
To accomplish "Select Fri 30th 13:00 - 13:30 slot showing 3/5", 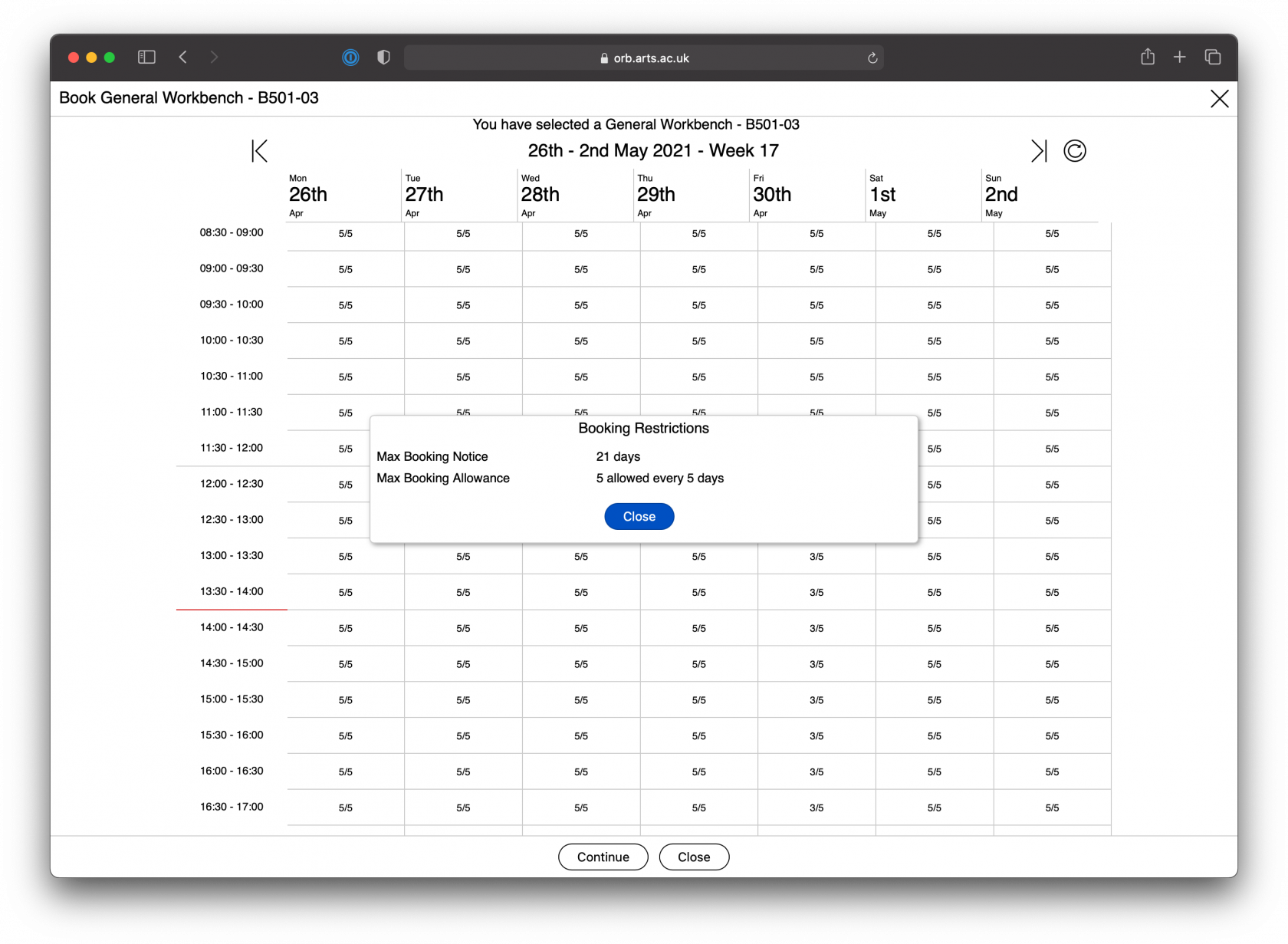I will coord(816,557).
